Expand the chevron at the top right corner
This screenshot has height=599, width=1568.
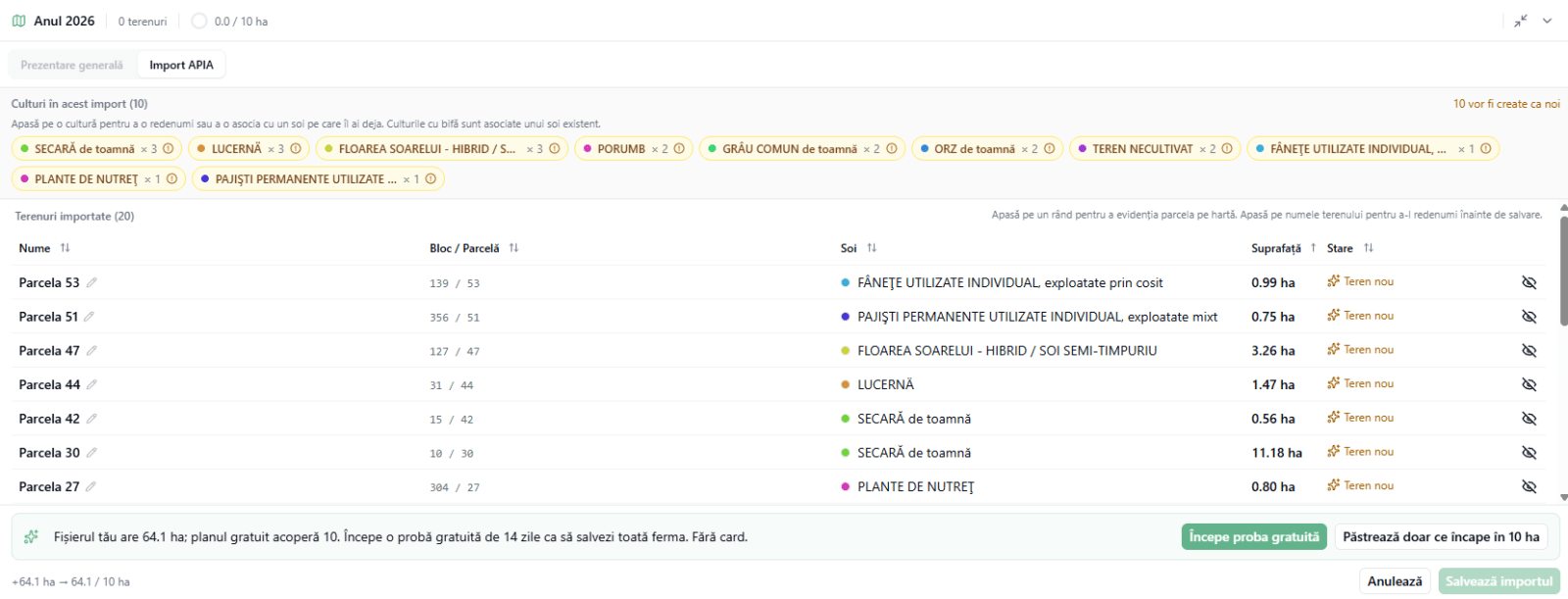coord(1547,21)
